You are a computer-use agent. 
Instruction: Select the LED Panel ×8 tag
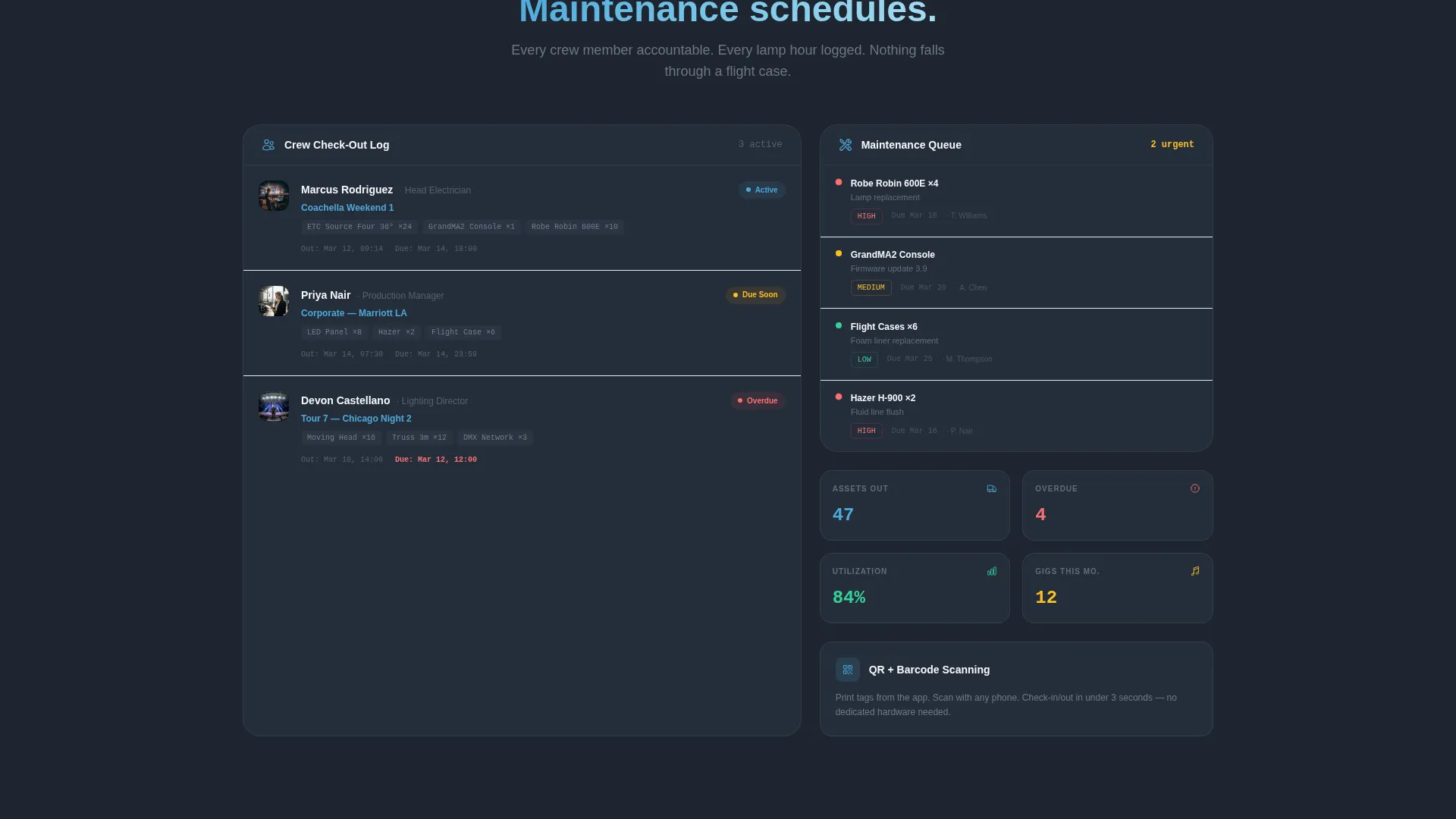point(334,332)
